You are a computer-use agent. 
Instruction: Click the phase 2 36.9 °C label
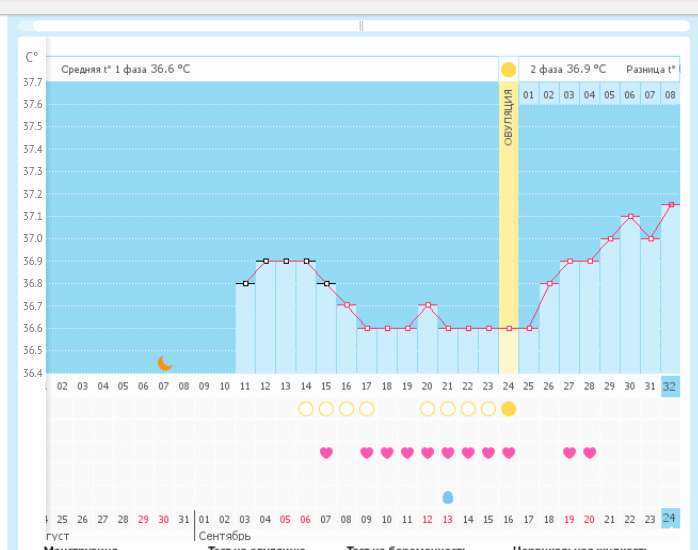[568, 70]
